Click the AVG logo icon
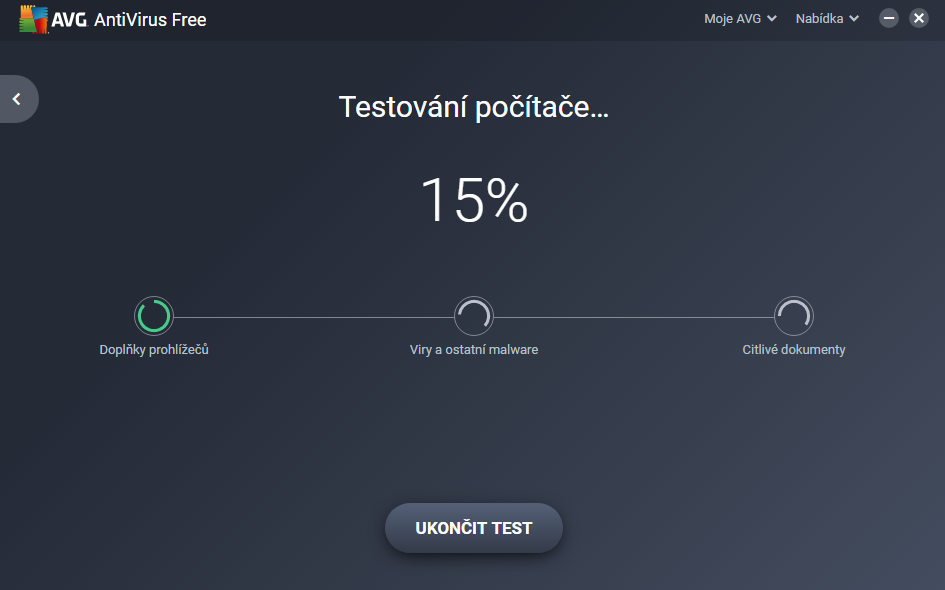945x590 pixels. coord(34,19)
